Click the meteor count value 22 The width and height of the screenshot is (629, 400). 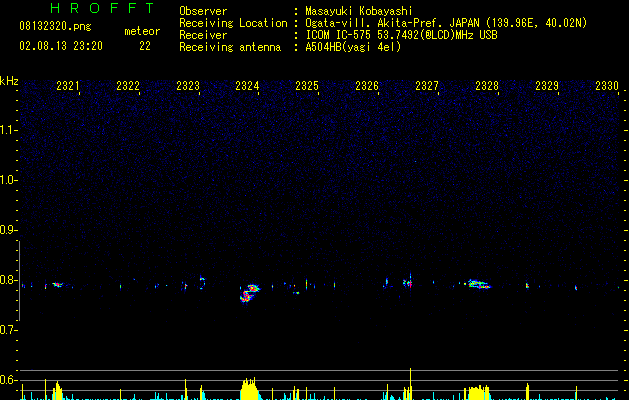click(145, 46)
